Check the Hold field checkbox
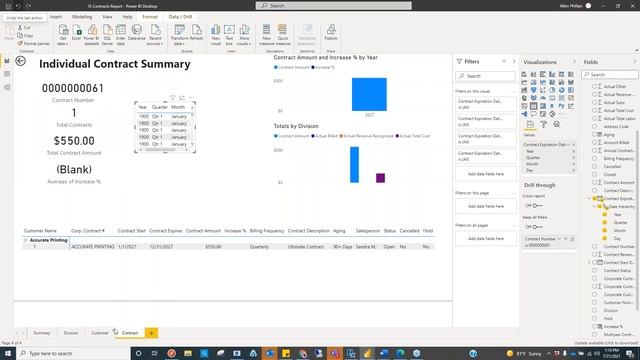Image resolution: width=640 pixels, height=360 pixels. (x=595, y=318)
